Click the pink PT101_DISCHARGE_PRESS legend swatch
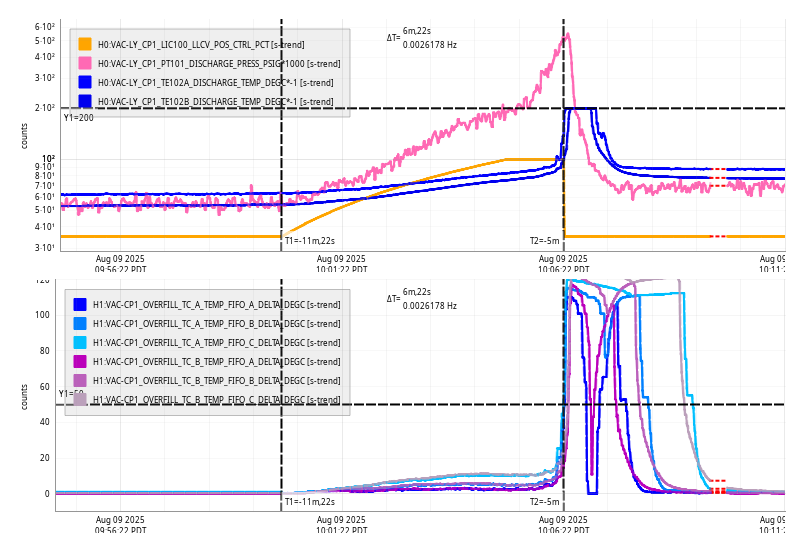 click(85, 63)
